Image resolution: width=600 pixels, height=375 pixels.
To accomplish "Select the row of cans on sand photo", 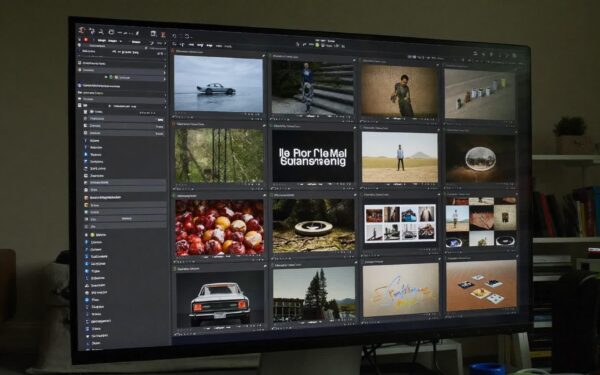I will pos(480,94).
